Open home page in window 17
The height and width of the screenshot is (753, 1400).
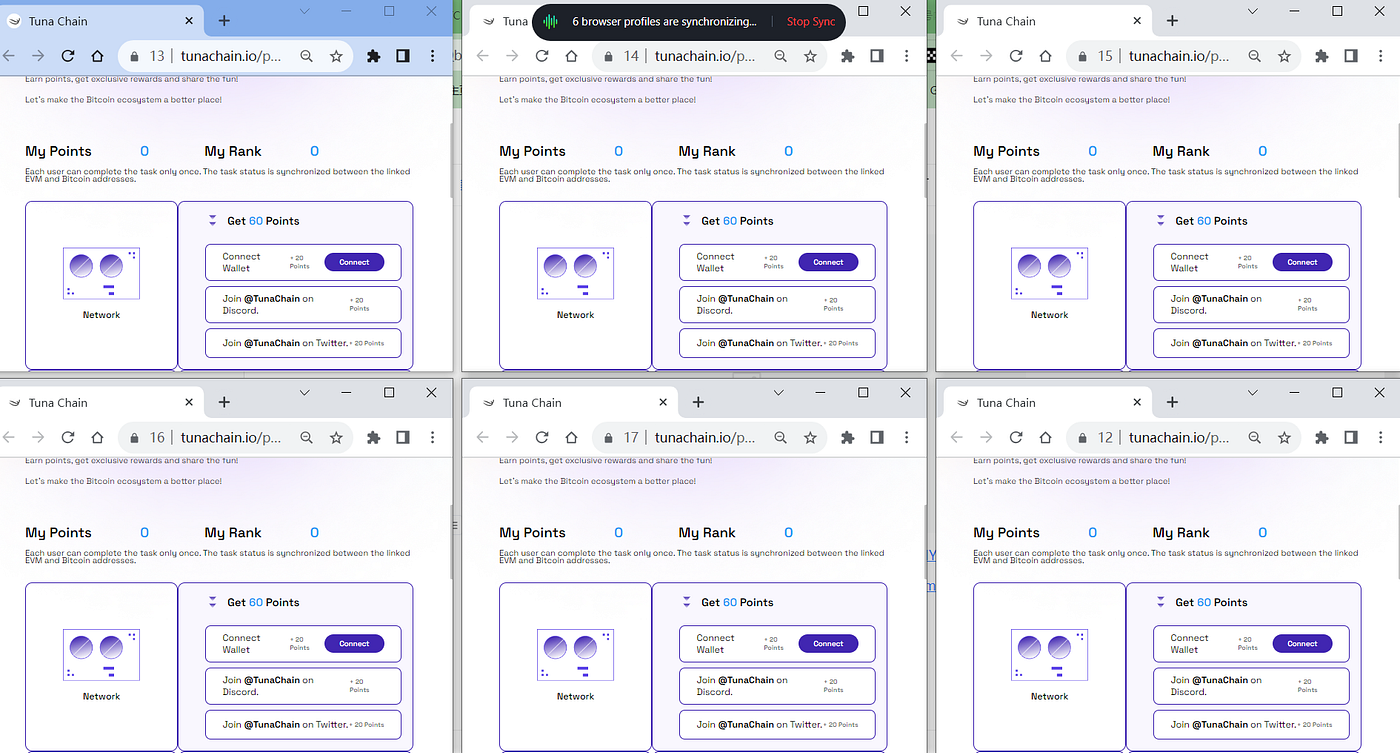[x=571, y=437]
